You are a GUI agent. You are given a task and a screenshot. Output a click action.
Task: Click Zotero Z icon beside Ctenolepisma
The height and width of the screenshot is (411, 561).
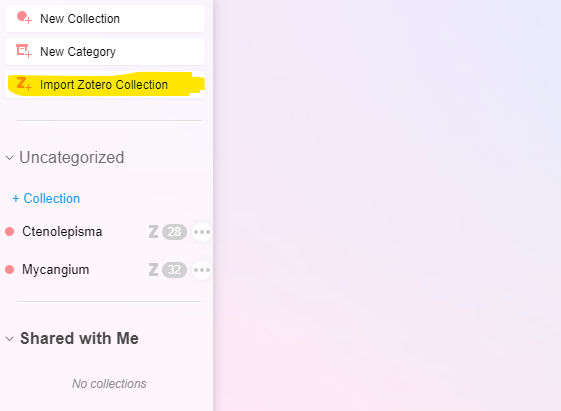coord(153,232)
